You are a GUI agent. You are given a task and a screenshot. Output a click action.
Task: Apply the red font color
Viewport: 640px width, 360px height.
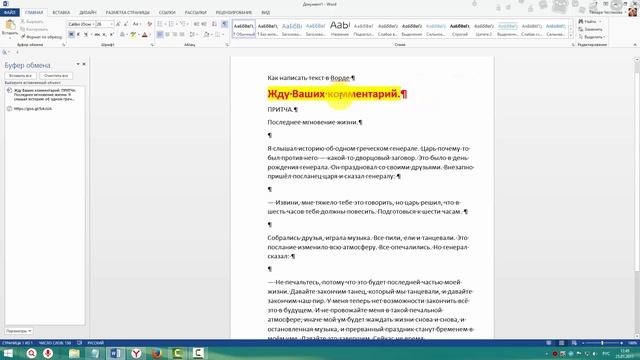(x=144, y=35)
